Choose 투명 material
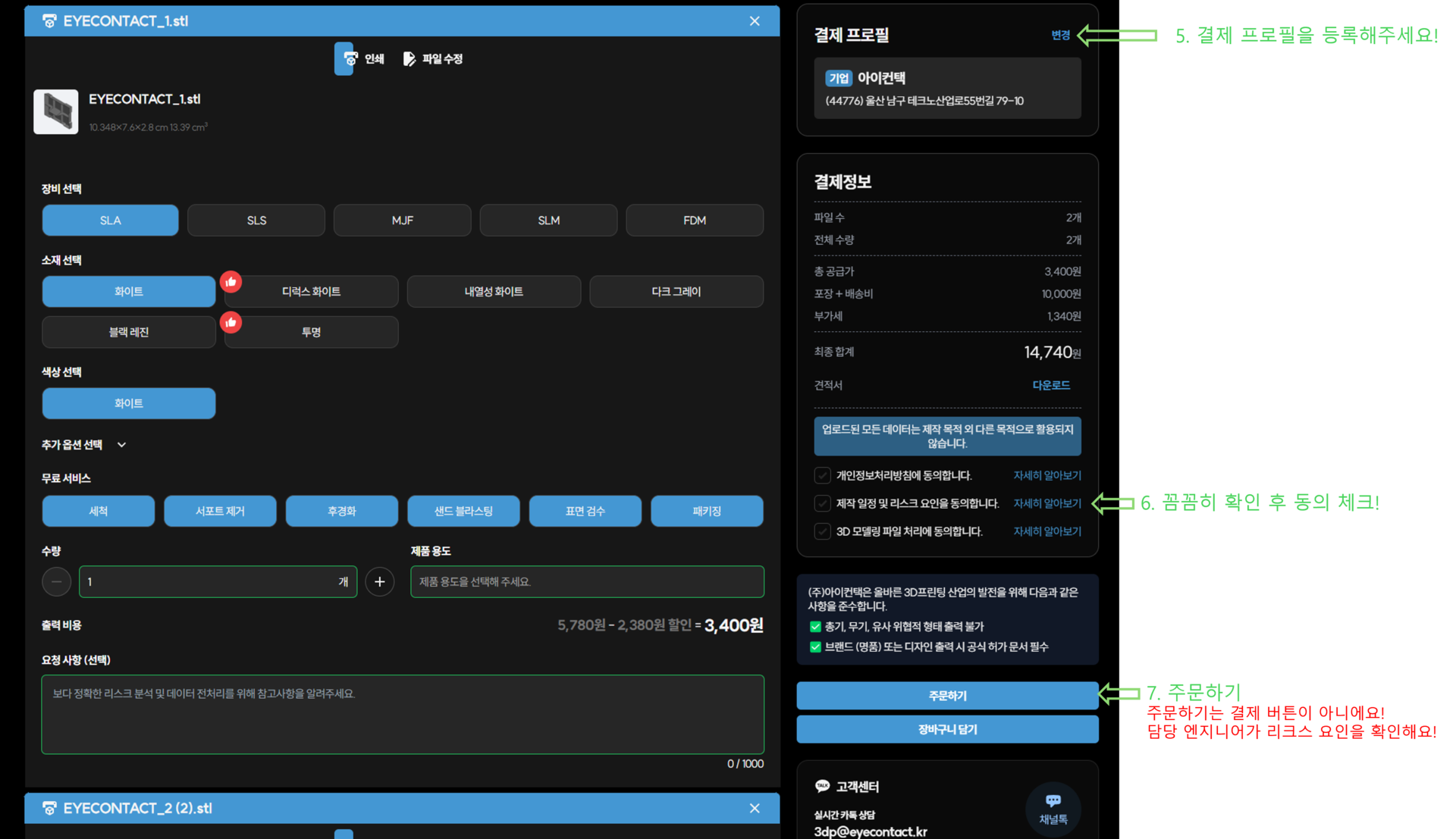The width and height of the screenshot is (1456, 839). (x=311, y=332)
